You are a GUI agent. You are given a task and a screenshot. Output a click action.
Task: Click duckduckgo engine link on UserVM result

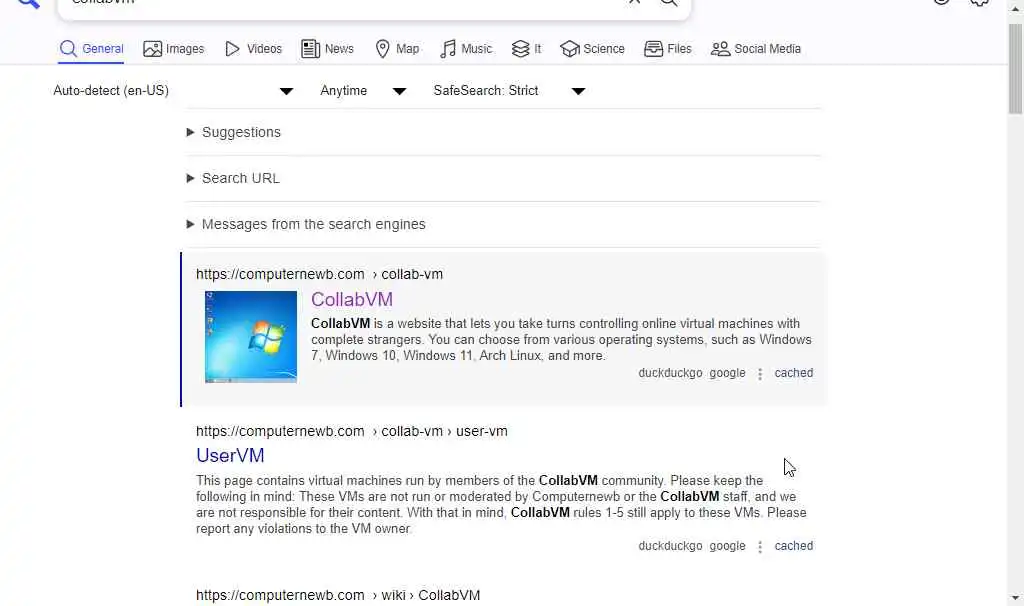click(x=670, y=546)
